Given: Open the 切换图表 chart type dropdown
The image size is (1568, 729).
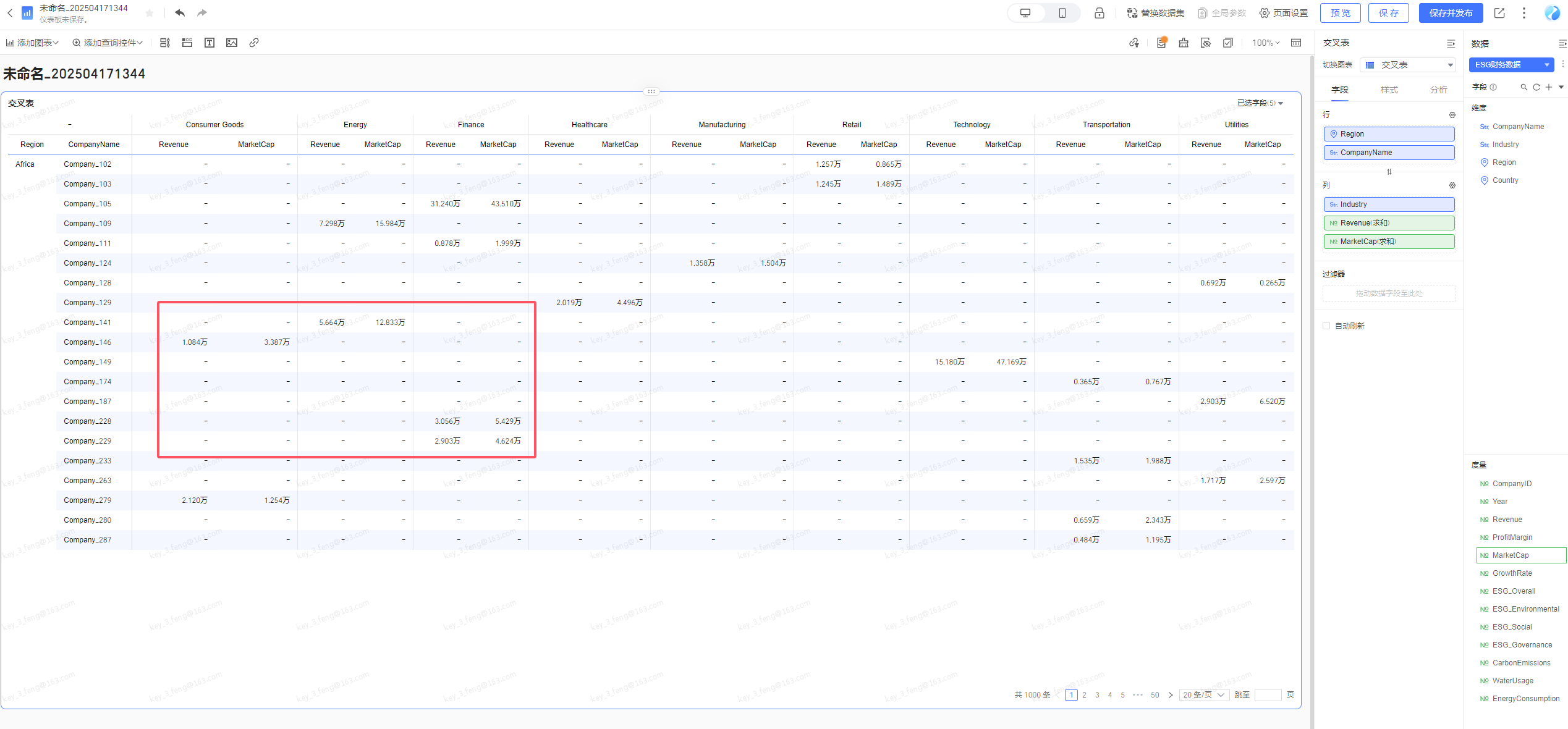Looking at the screenshot, I should 1408,65.
